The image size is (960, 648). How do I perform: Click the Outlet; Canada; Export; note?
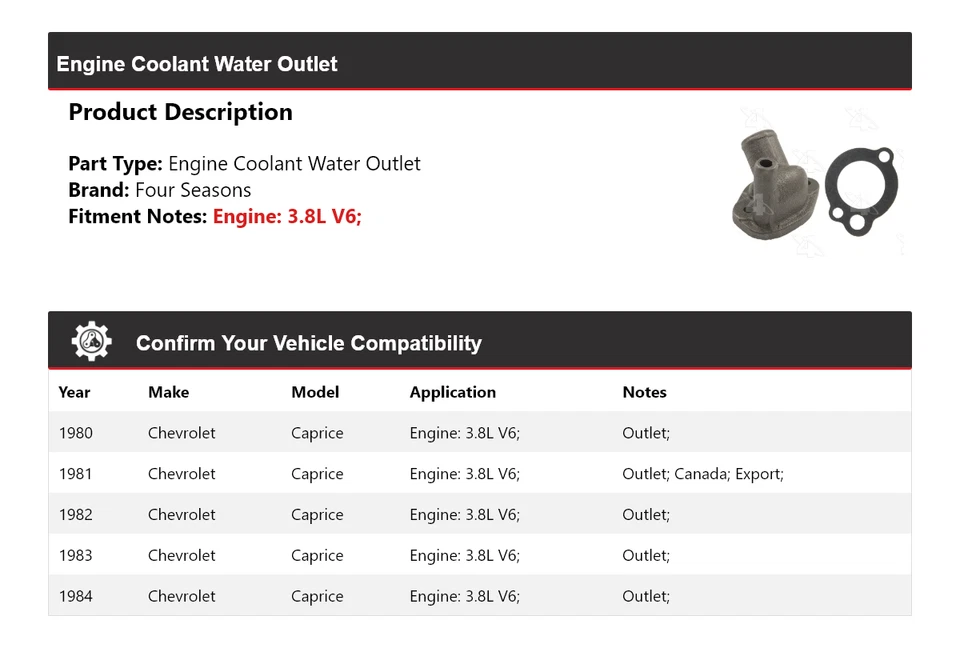702,474
